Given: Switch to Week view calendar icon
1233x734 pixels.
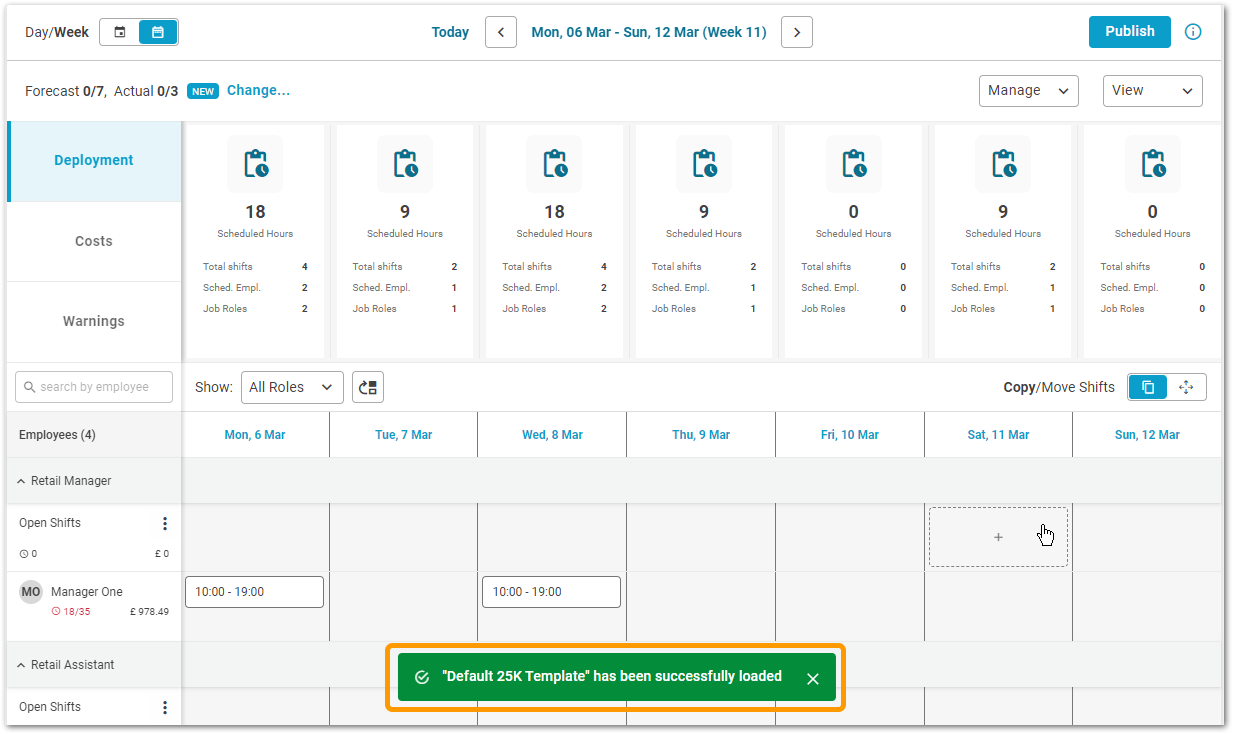Looking at the screenshot, I should (158, 32).
